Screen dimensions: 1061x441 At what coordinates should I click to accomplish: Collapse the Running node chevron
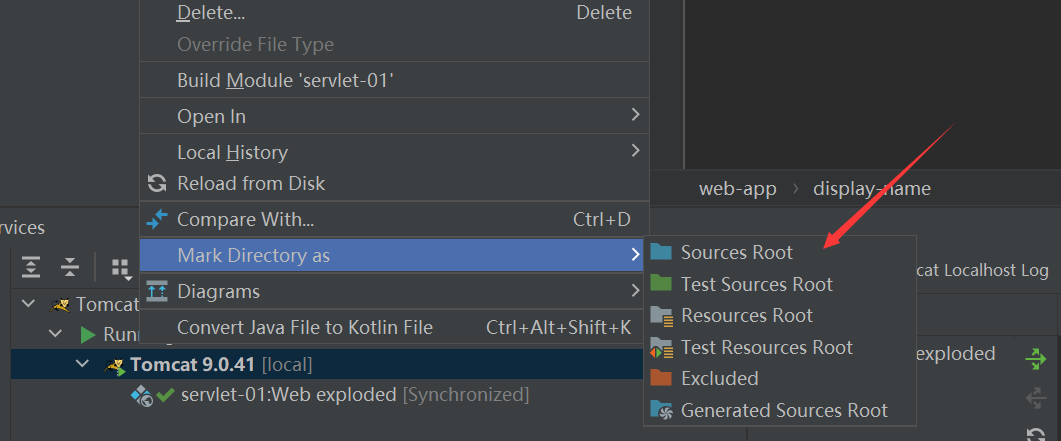tap(56, 333)
